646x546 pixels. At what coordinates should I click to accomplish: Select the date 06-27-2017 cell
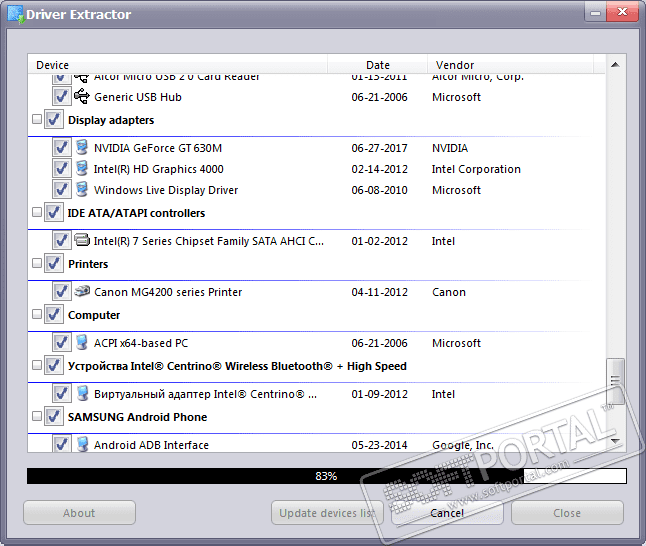[x=379, y=148]
